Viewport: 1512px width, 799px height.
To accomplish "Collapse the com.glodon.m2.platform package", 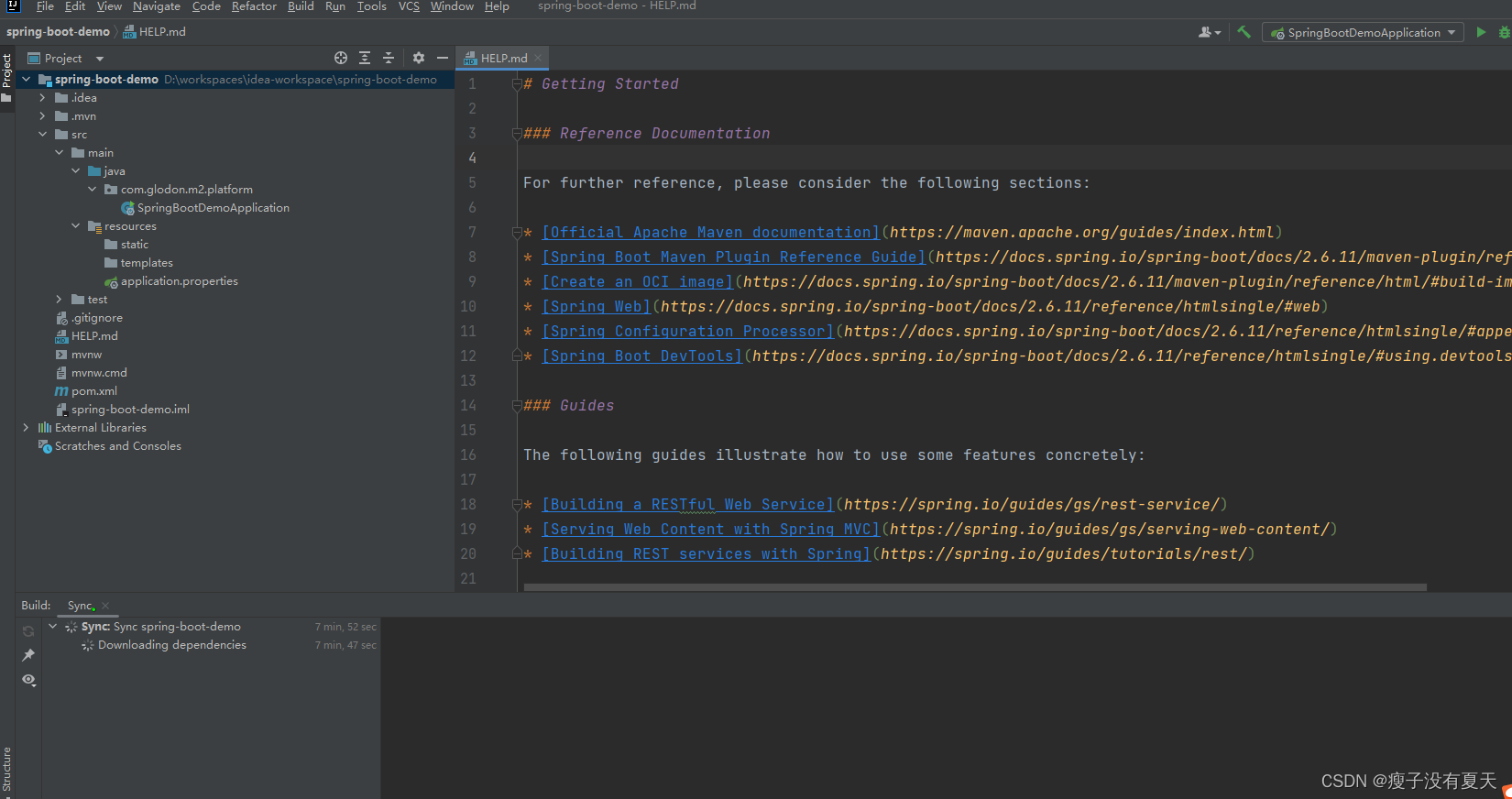I will [x=92, y=190].
